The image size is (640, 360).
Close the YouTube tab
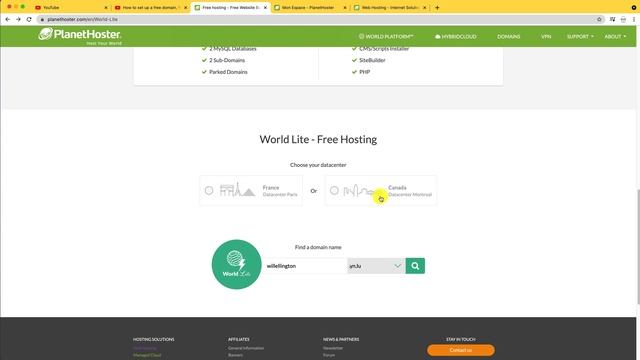pos(106,7)
